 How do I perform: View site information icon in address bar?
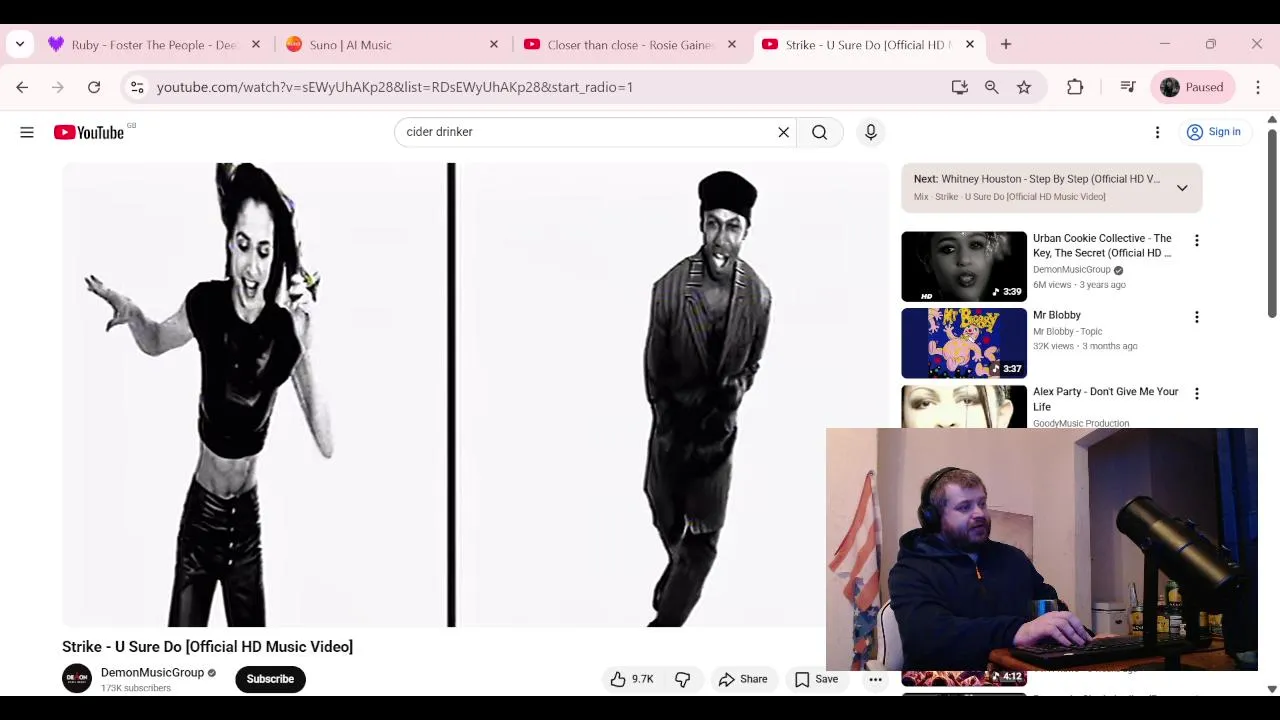tap(137, 87)
